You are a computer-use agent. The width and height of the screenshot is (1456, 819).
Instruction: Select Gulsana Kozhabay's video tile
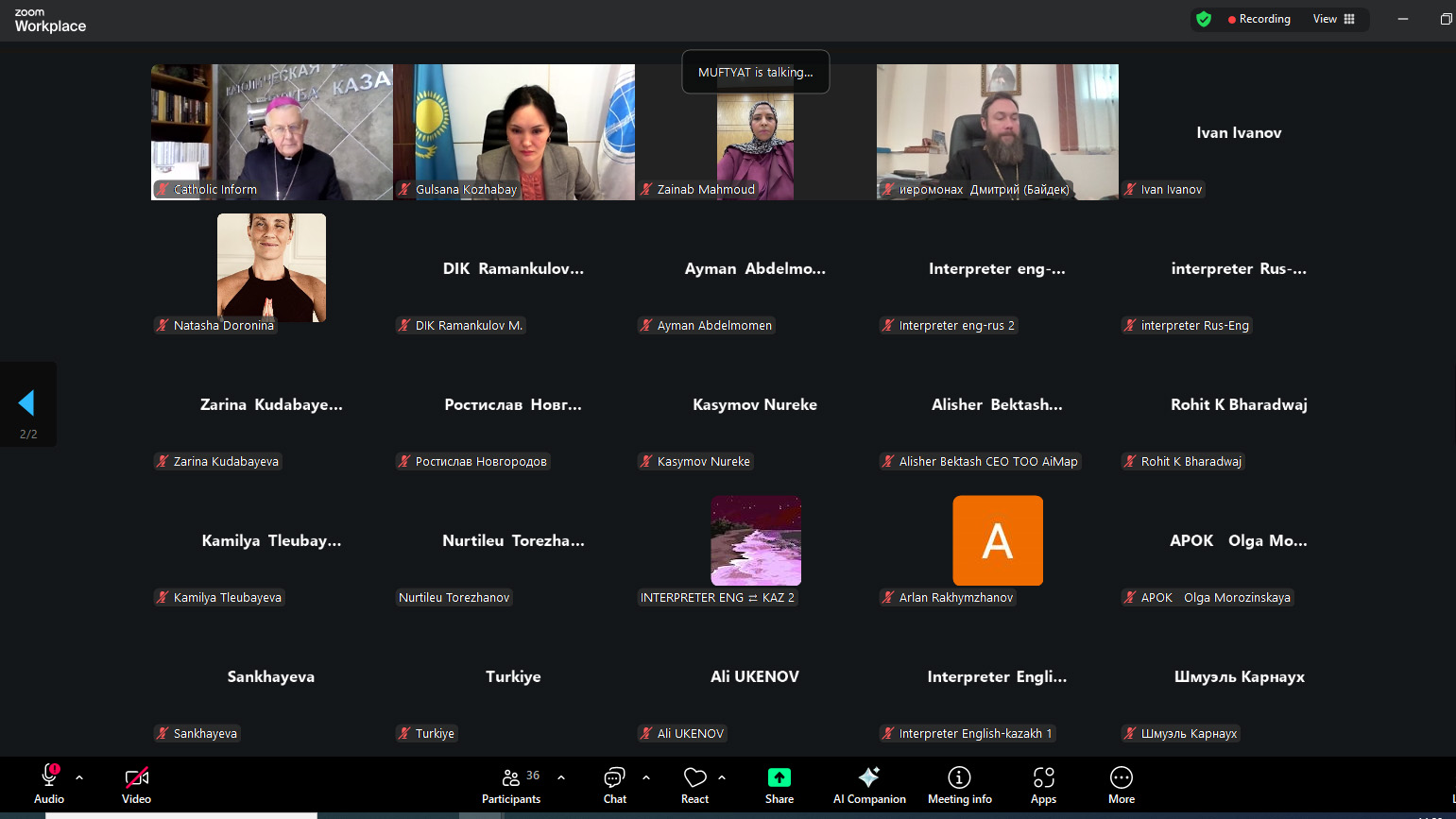point(514,131)
